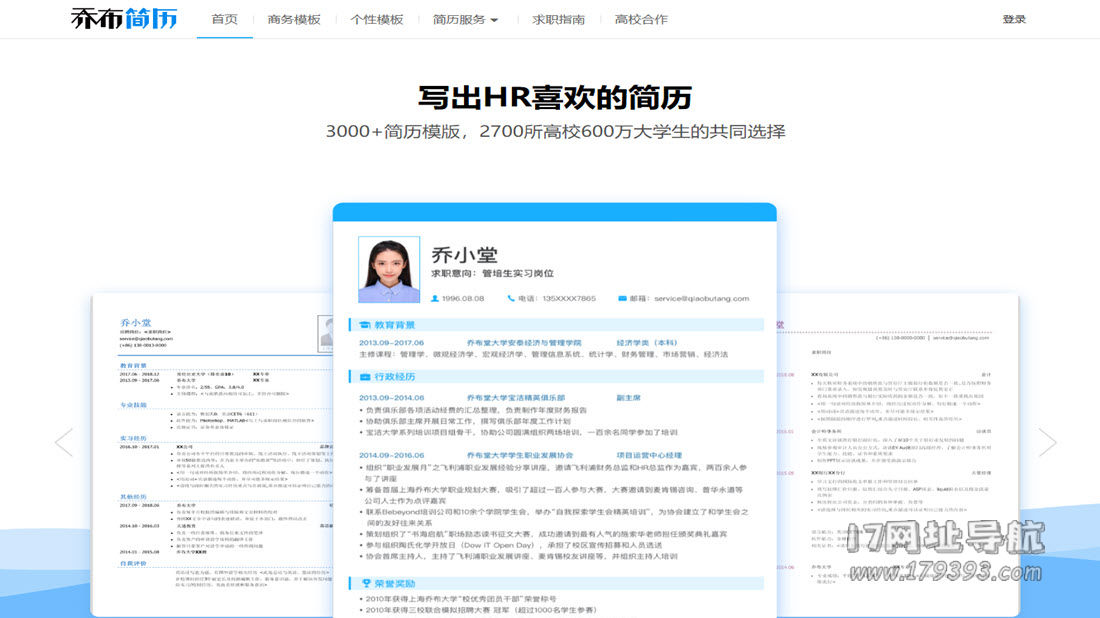Image resolution: width=1100 pixels, height=618 pixels.
Task: Click the person icon beside 1996.08.08
Action: 435,298
